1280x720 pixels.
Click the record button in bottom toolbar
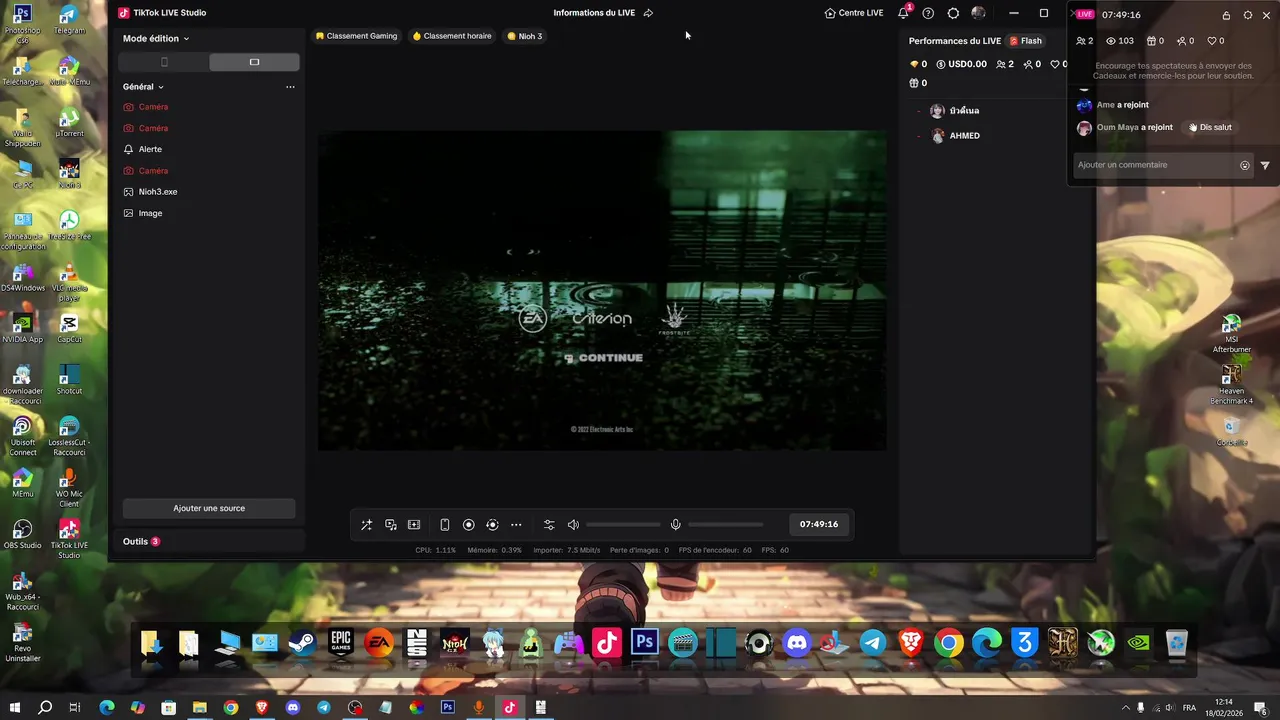[468, 525]
